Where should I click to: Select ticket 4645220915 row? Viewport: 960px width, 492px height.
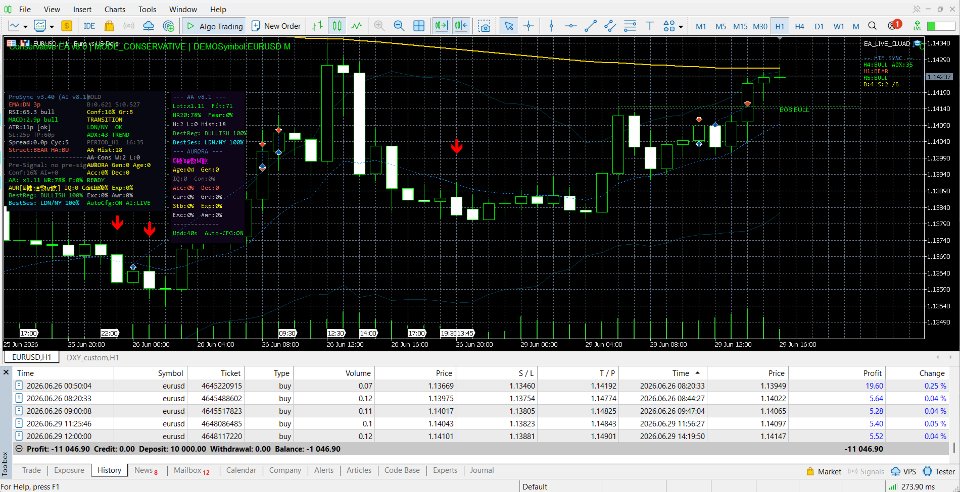[480, 386]
